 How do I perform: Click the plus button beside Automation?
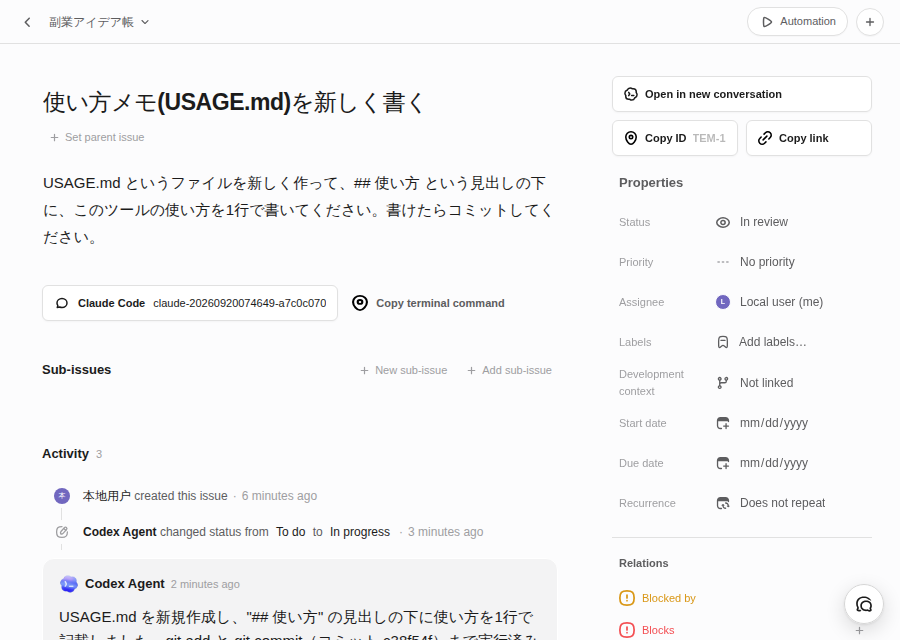870,22
